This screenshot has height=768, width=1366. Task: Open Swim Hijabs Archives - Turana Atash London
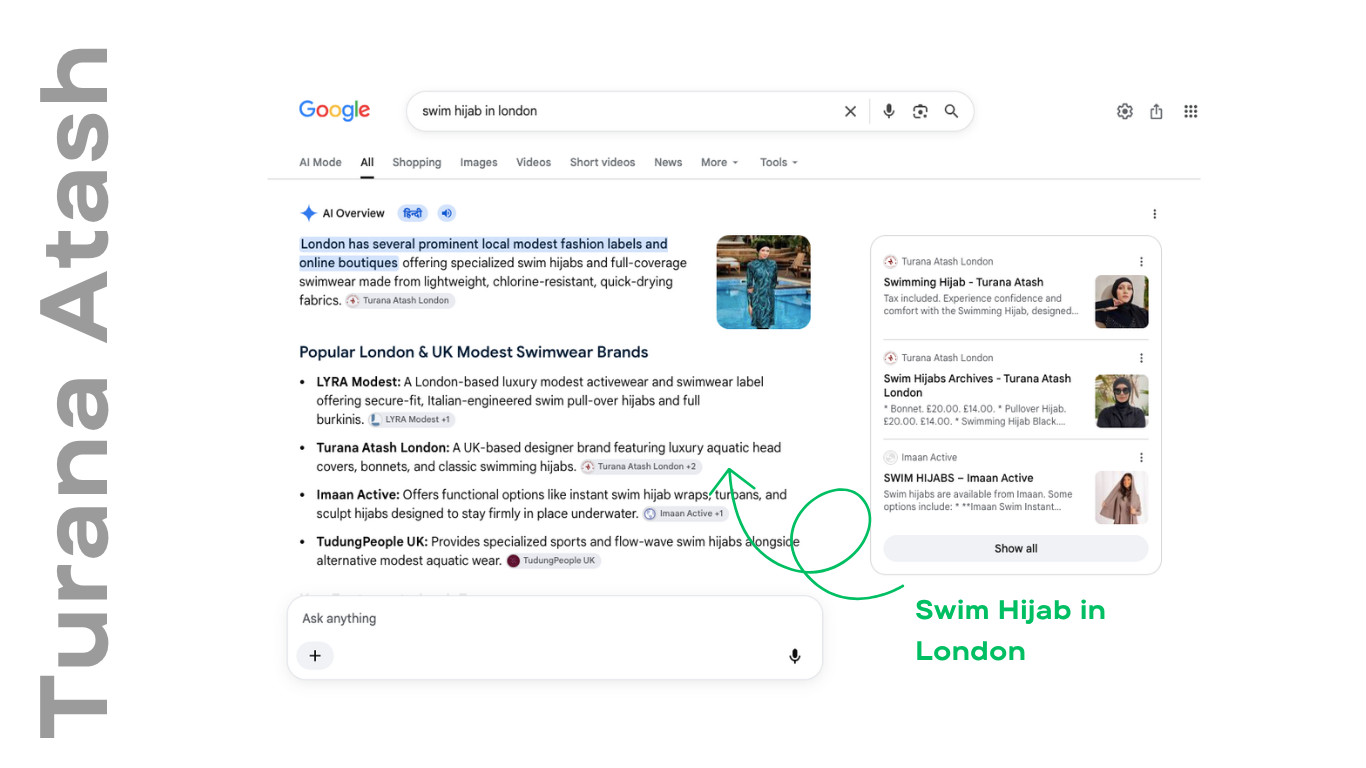[x=977, y=386]
